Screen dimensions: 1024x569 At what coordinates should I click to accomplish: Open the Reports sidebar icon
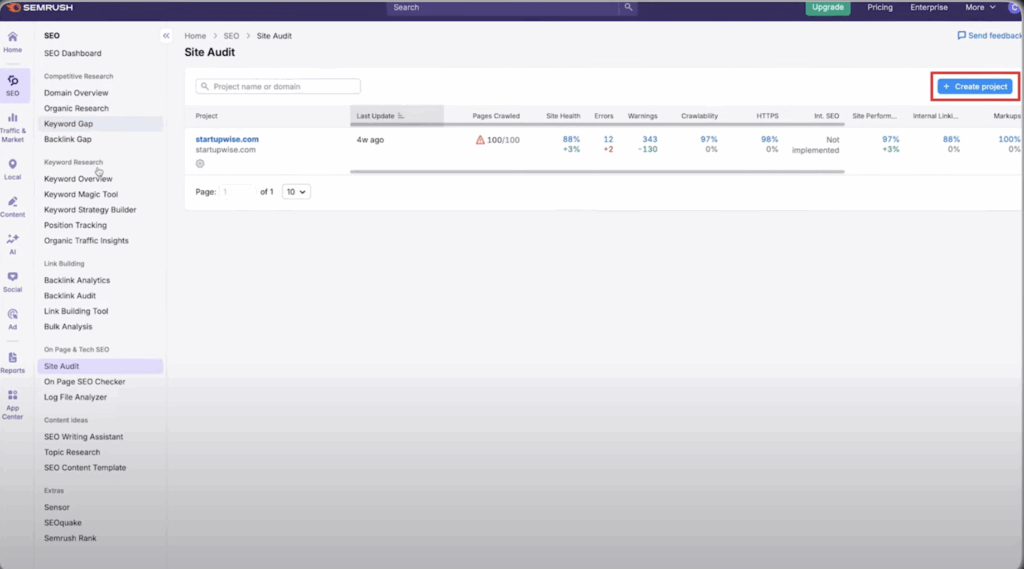click(12, 363)
